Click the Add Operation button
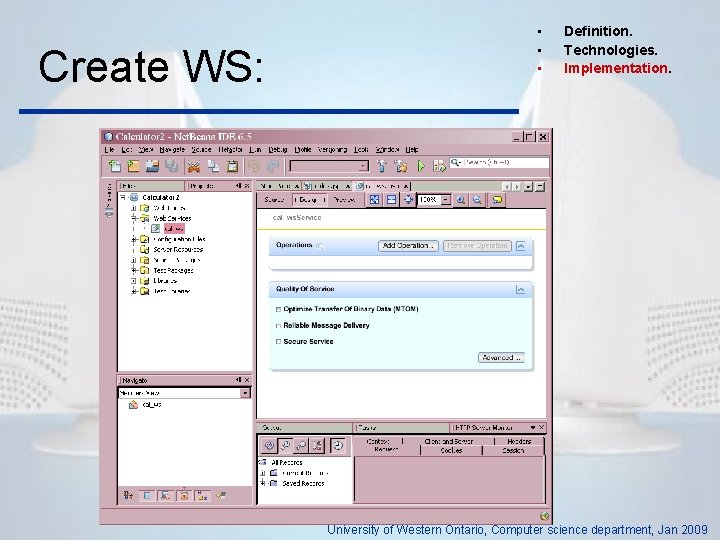The width and height of the screenshot is (720, 540). [x=408, y=246]
